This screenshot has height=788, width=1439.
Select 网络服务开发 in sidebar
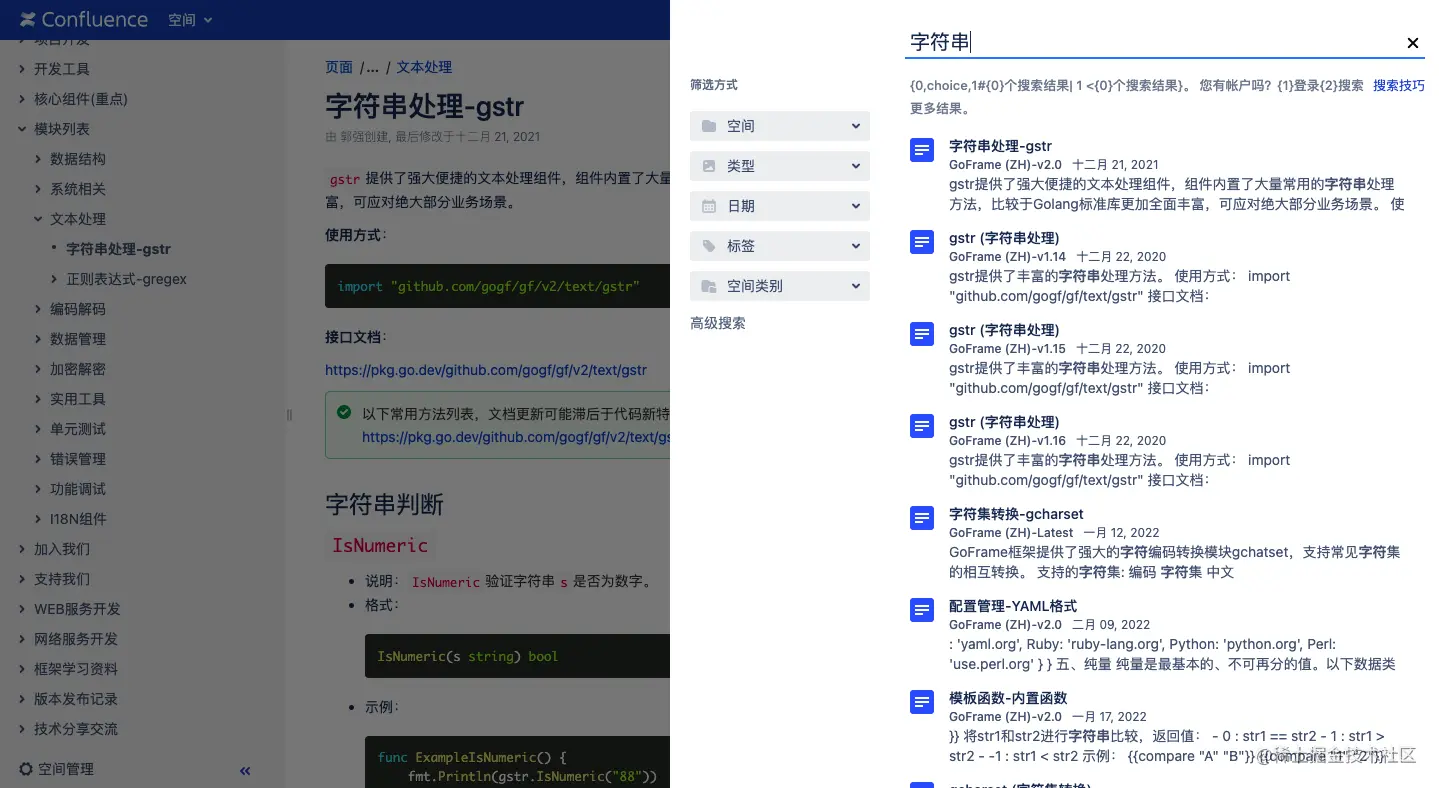[x=76, y=639]
